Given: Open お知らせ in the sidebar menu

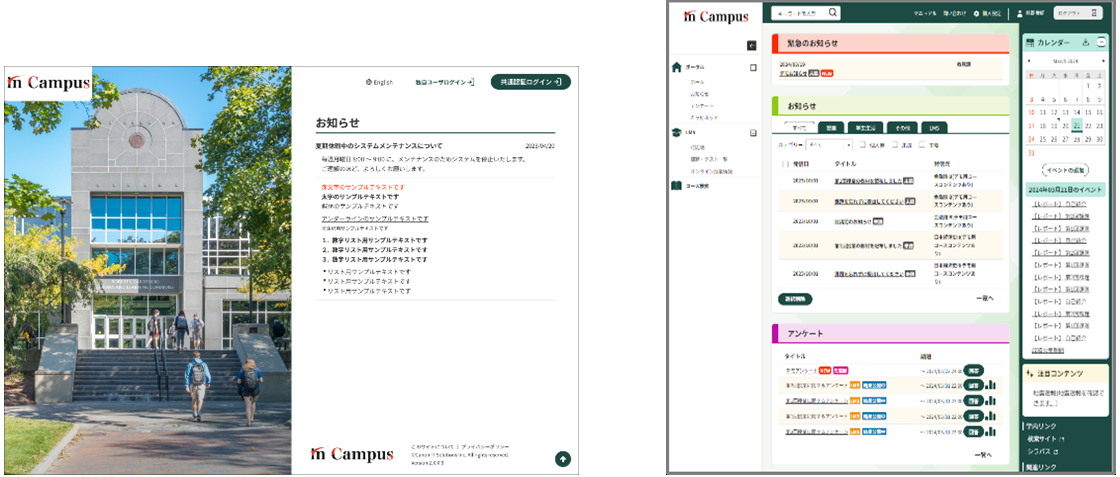Looking at the screenshot, I should [699, 94].
